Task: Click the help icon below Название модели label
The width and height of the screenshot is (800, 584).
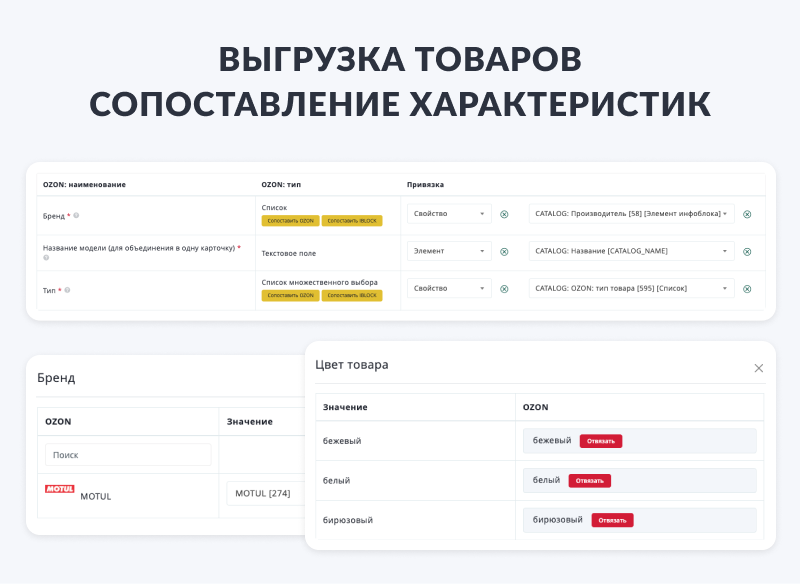Action: (x=46, y=258)
